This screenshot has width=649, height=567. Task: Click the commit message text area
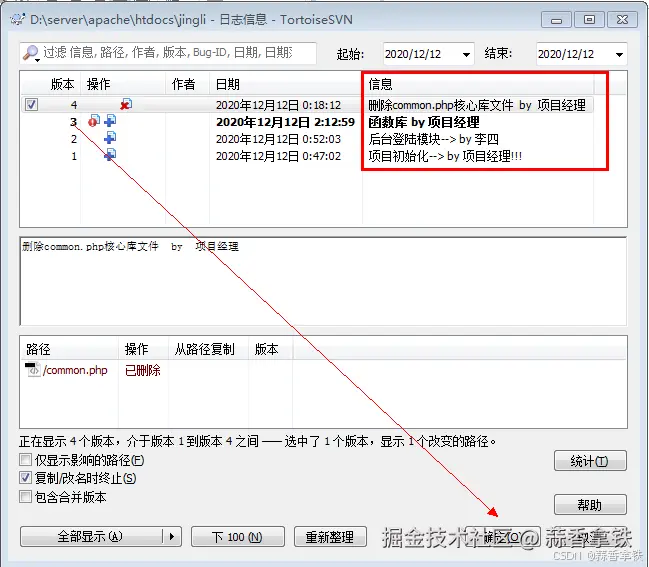click(323, 281)
